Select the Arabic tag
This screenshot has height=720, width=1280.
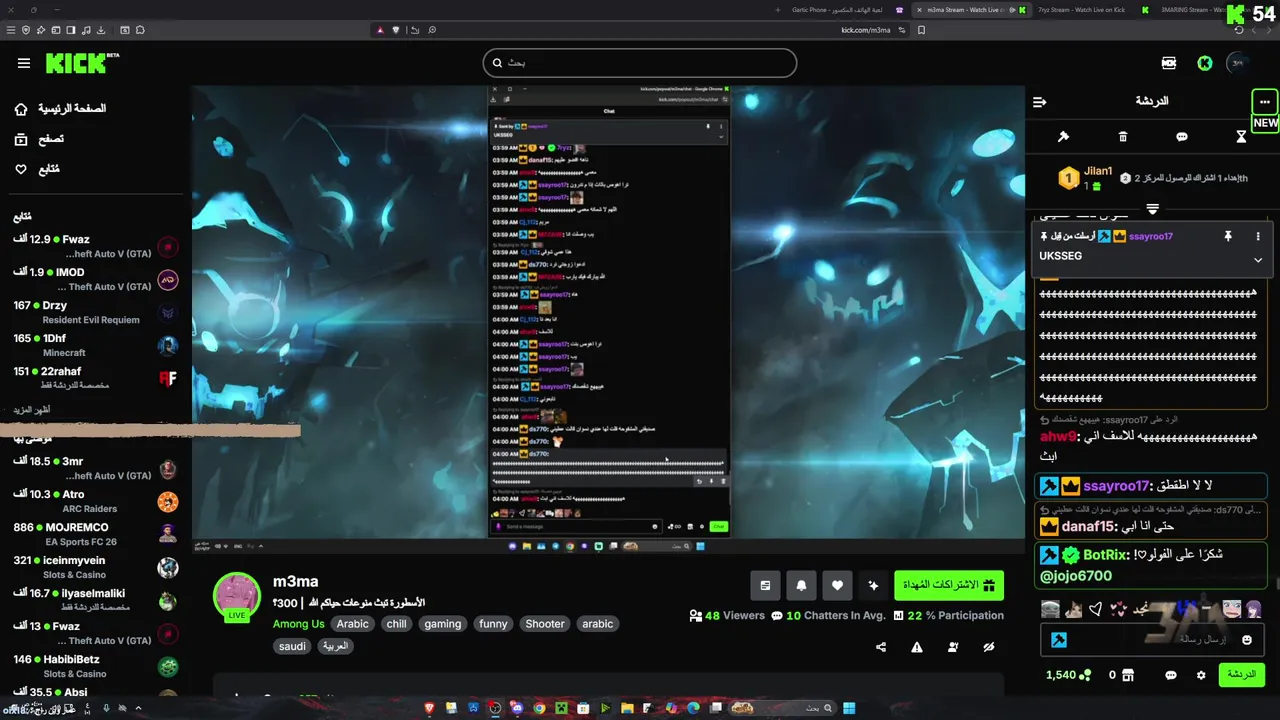(352, 623)
